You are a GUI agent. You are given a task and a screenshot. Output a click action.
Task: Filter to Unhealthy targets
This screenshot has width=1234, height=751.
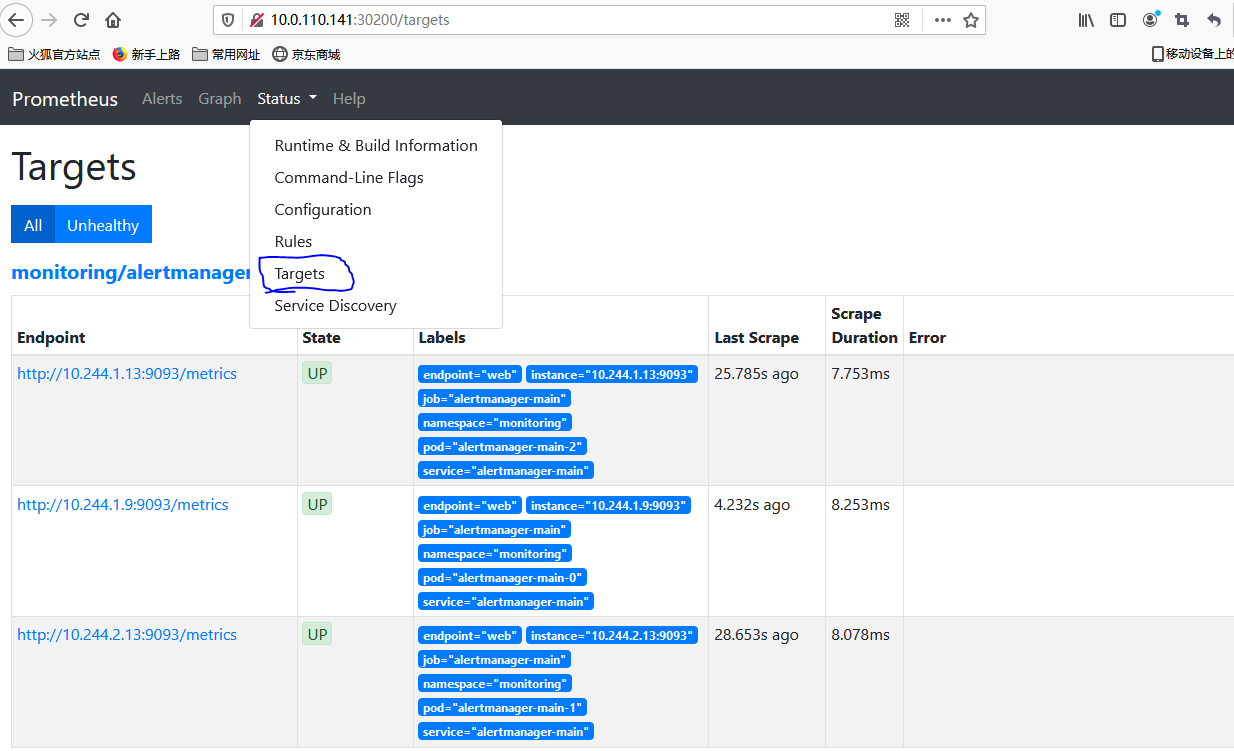pyautogui.click(x=103, y=225)
